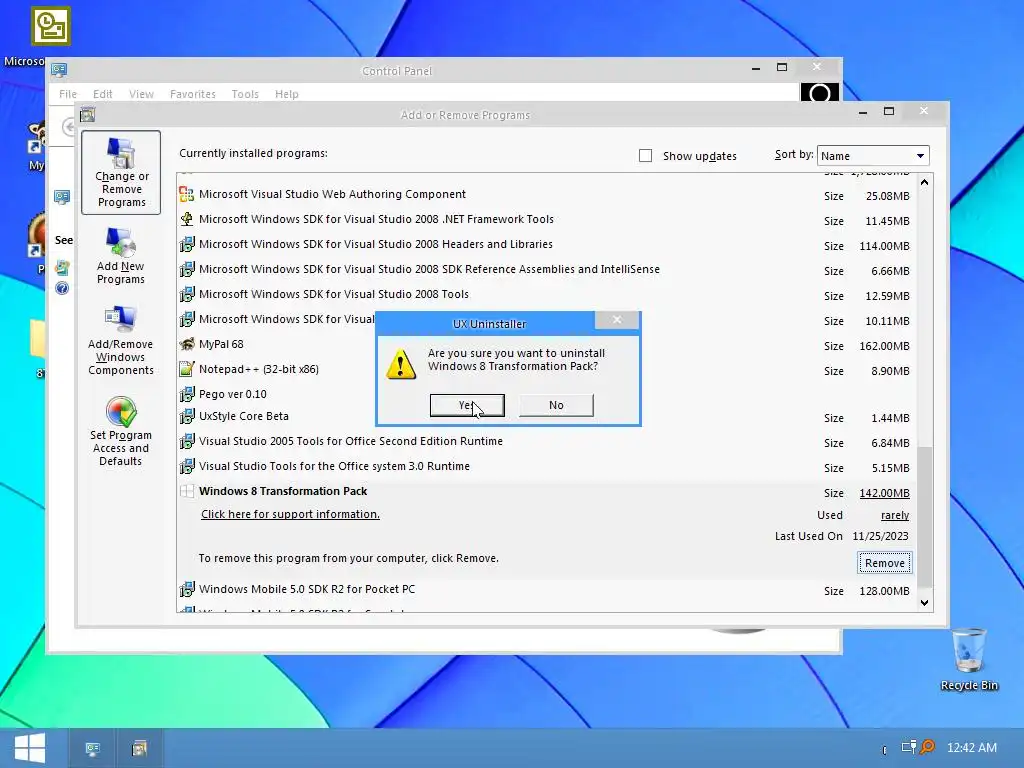Click the UxStyle Core Beta icon
This screenshot has height=768, width=1024.
point(187,416)
